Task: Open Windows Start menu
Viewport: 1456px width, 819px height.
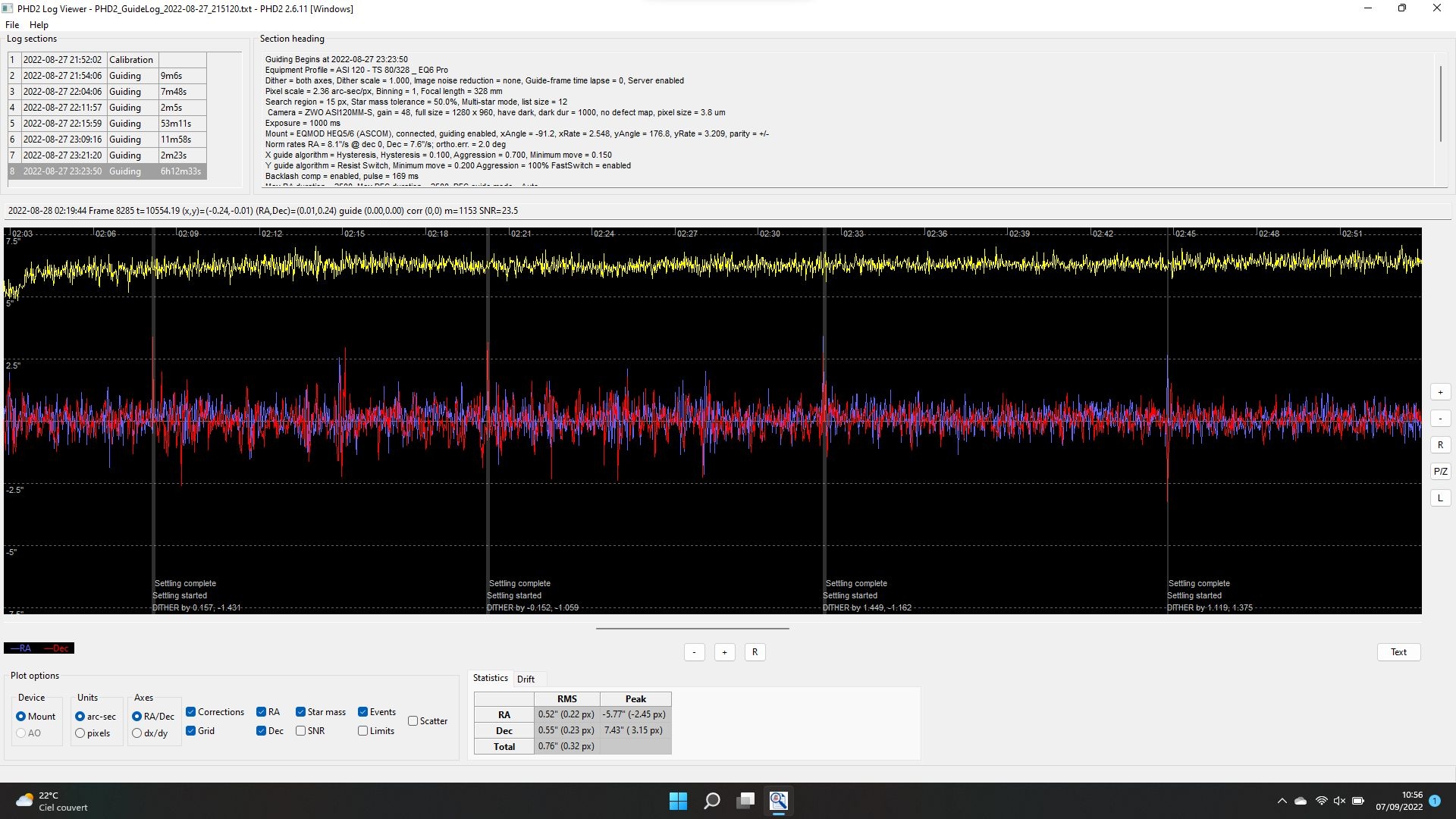Action: [678, 801]
